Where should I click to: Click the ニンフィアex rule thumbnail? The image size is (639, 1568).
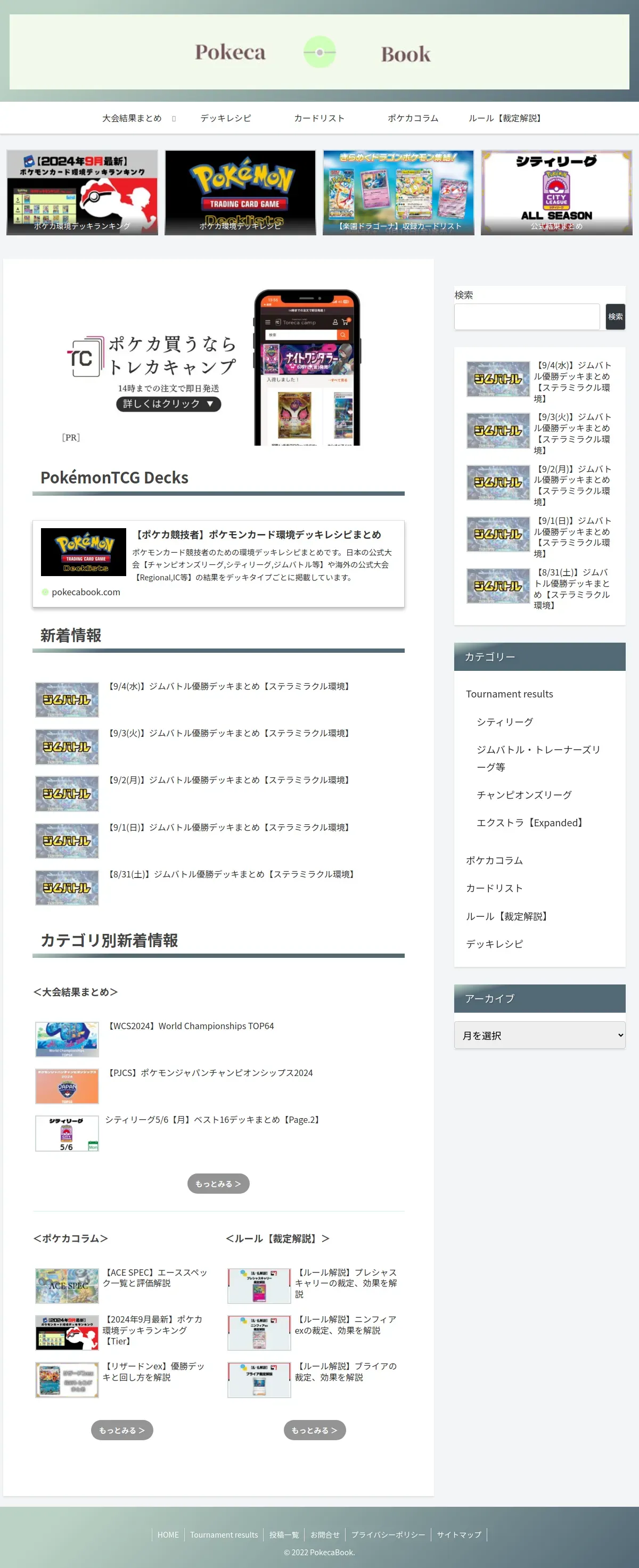259,1333
